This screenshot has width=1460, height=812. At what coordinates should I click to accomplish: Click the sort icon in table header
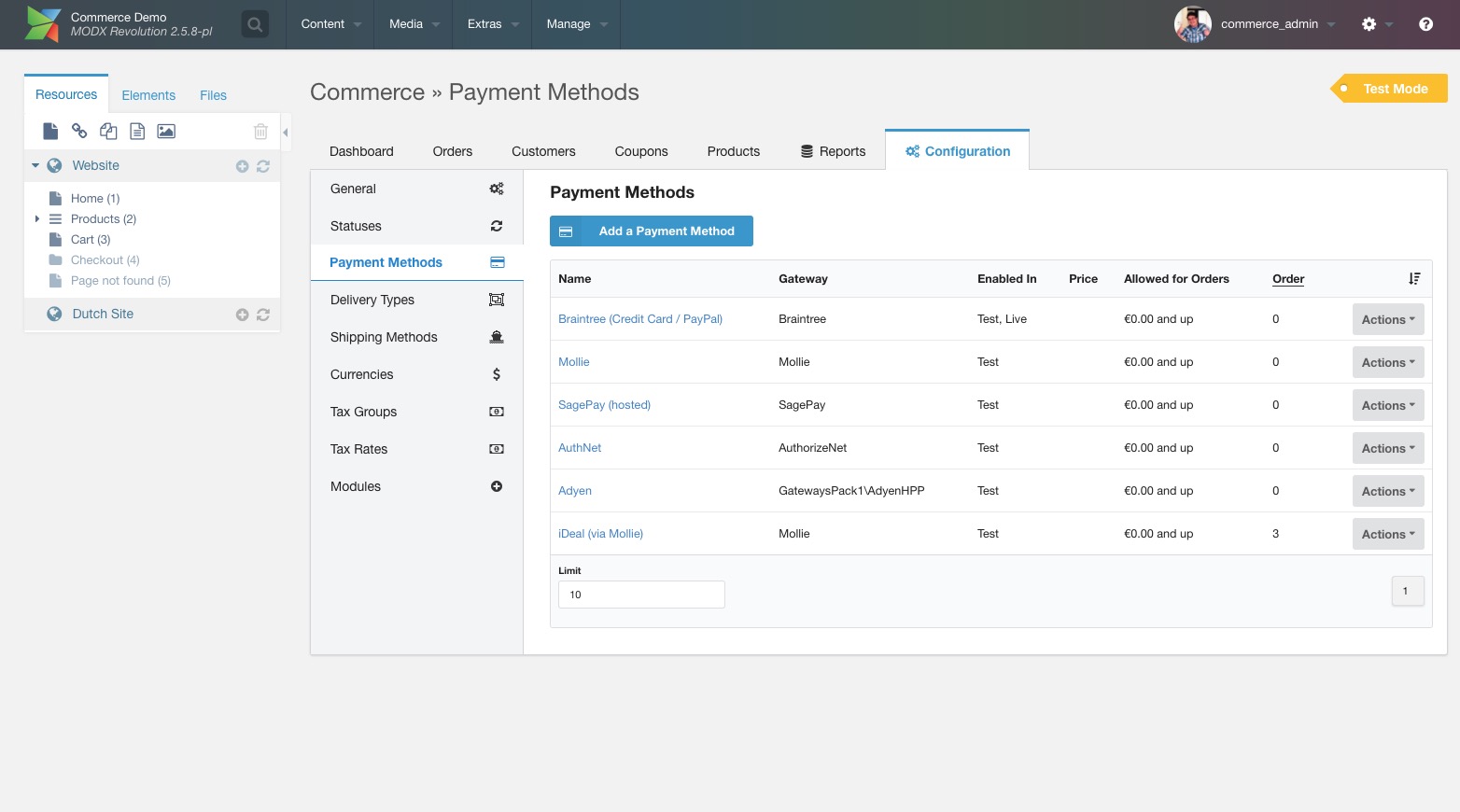(x=1414, y=279)
